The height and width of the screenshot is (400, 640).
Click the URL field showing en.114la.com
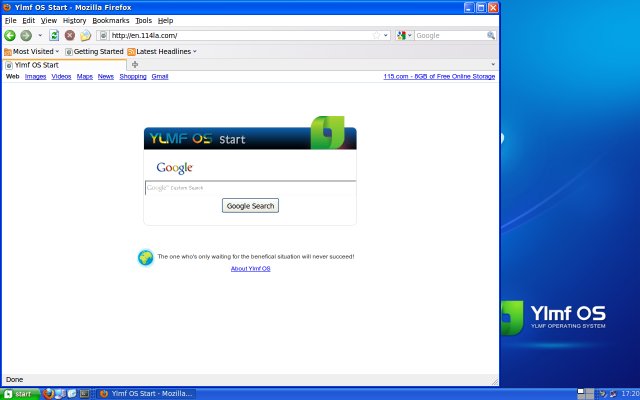pos(241,36)
